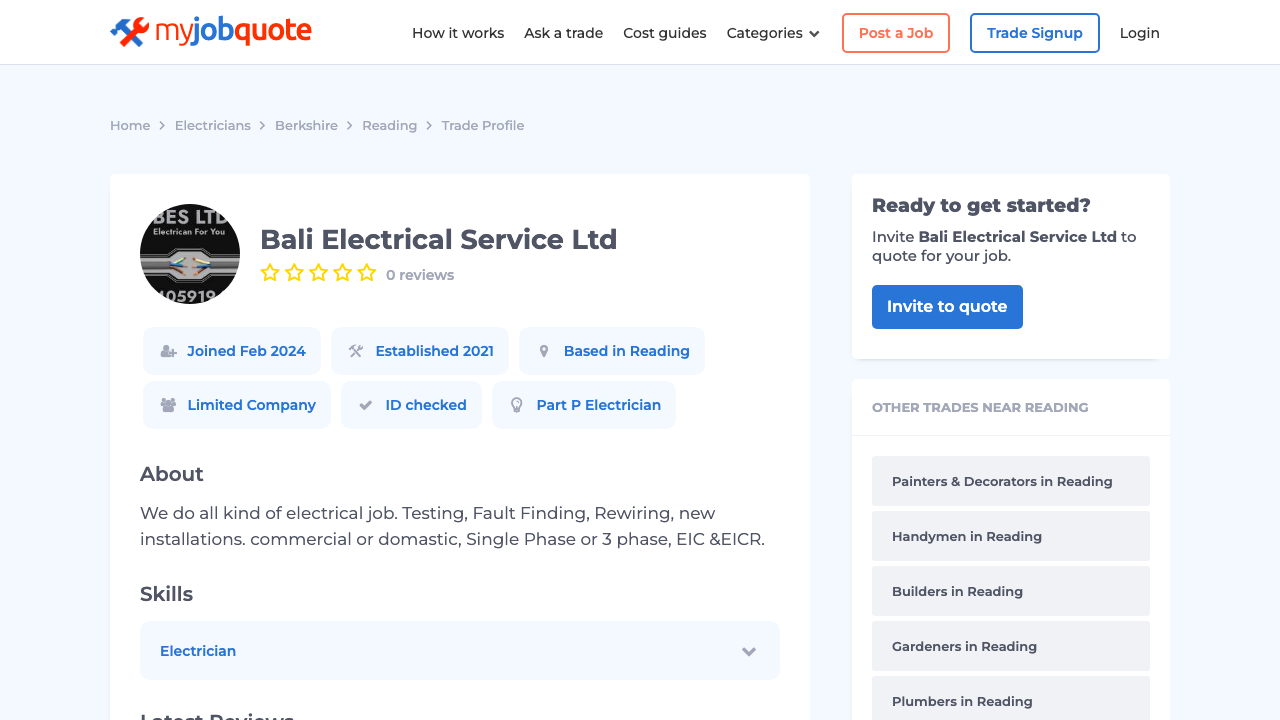Select the first star in the rating row
This screenshot has width=1280, height=720.
click(269, 271)
